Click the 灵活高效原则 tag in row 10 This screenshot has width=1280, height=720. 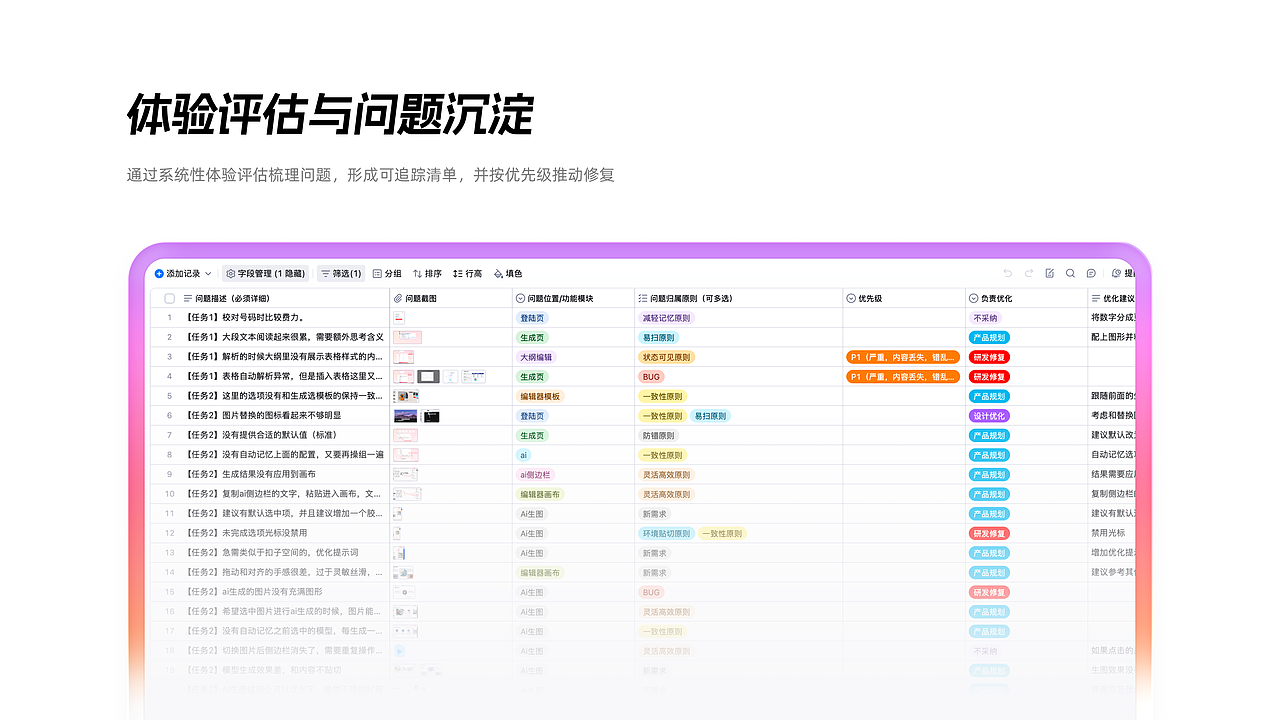coord(666,494)
